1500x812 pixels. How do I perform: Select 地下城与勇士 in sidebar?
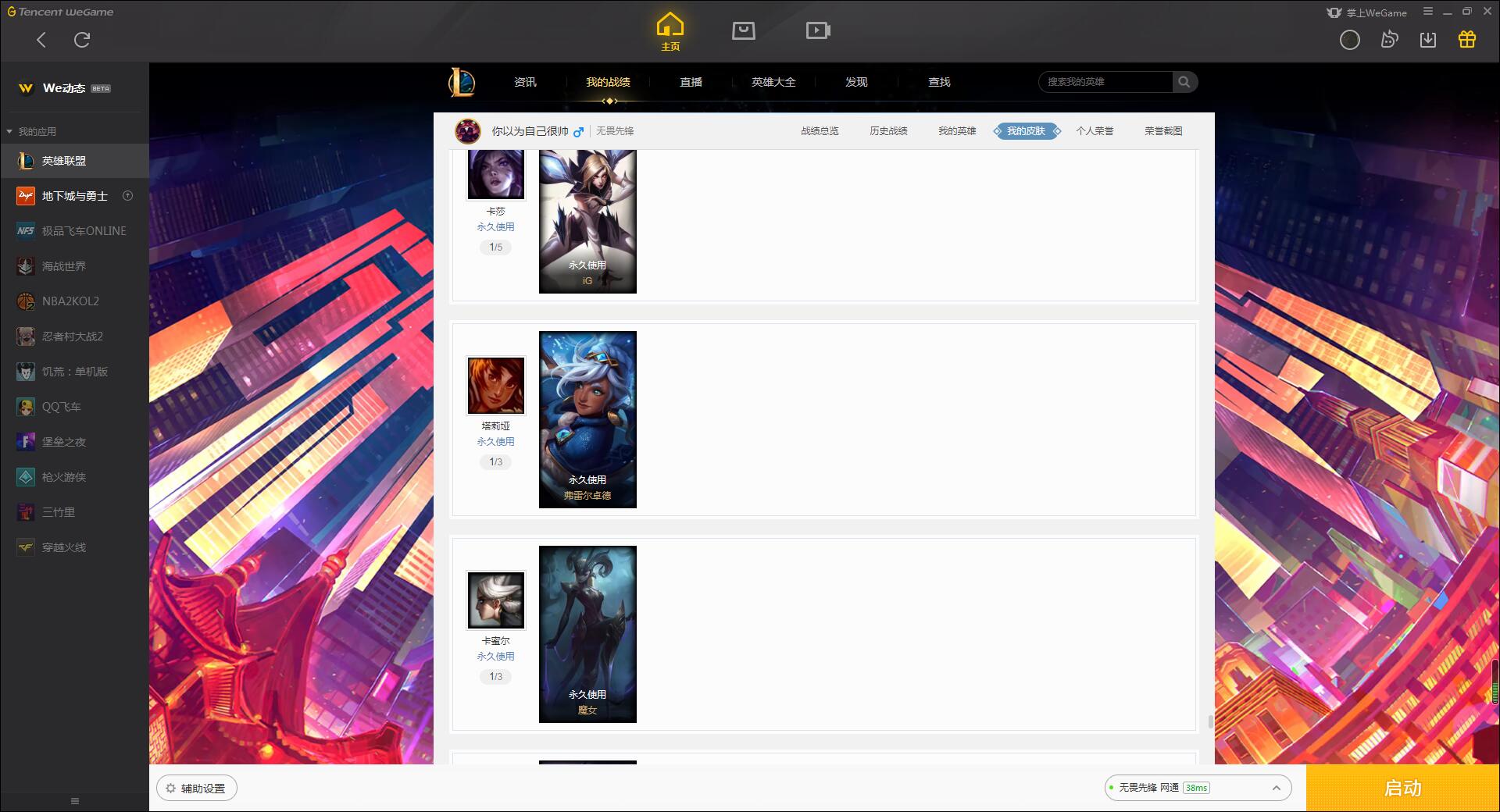74,196
